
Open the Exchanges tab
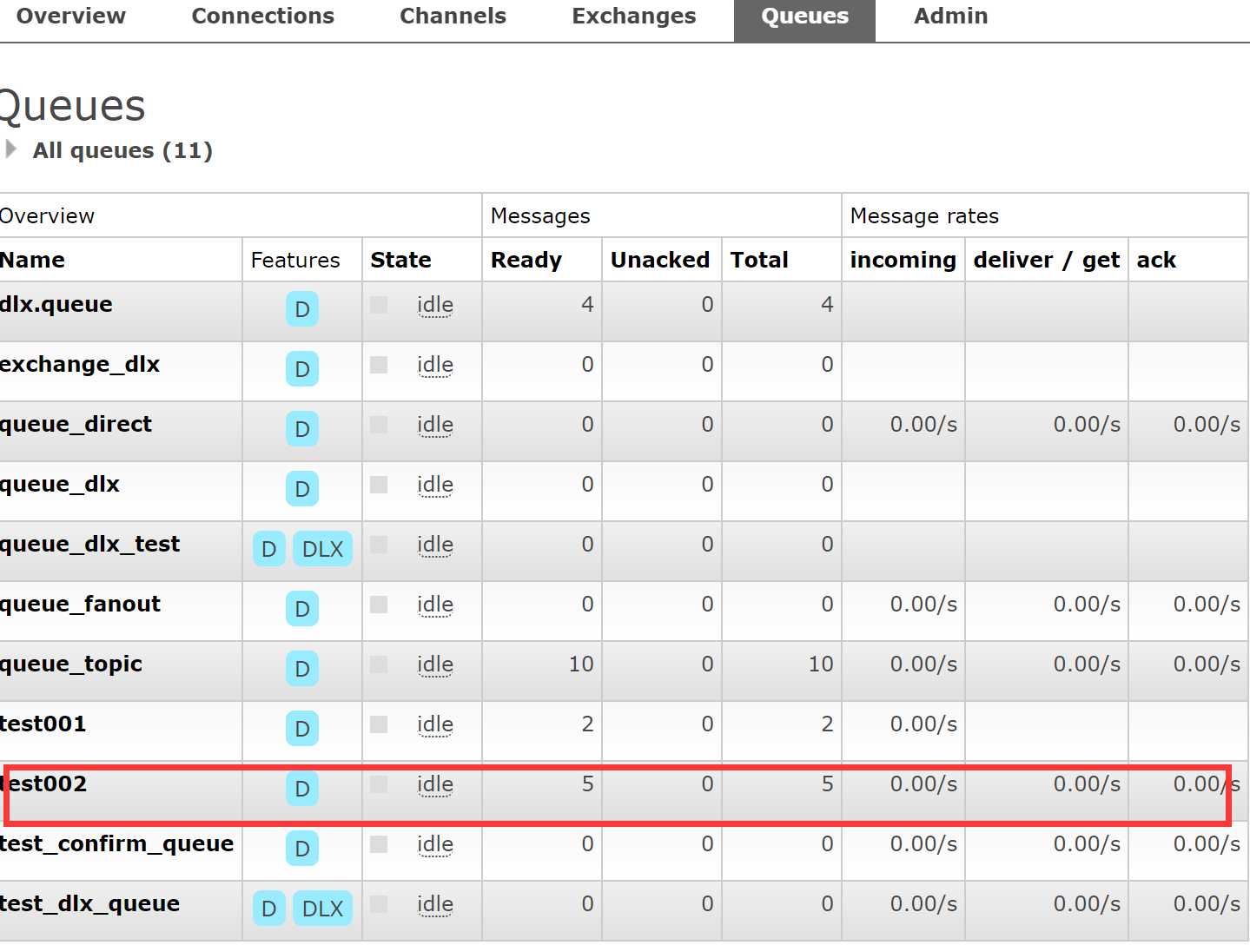click(x=634, y=17)
